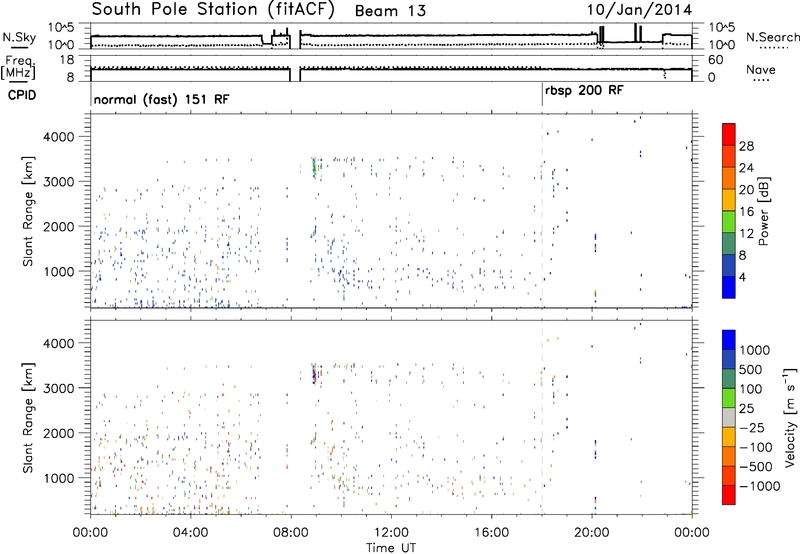Image resolution: width=800 pixels, height=554 pixels.
Task: Click the yellow 16-20 dB Power colorbar segment
Action: click(729, 199)
